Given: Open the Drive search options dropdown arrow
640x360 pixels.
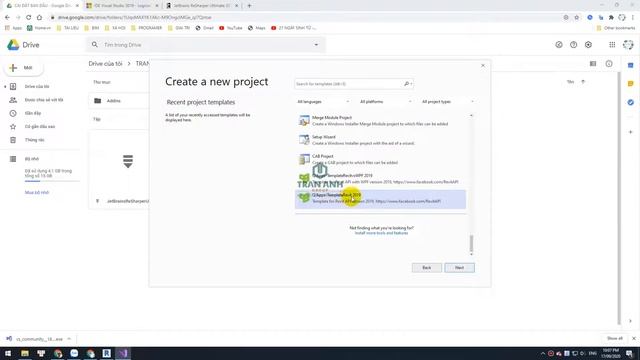Looking at the screenshot, I should pos(316,44).
